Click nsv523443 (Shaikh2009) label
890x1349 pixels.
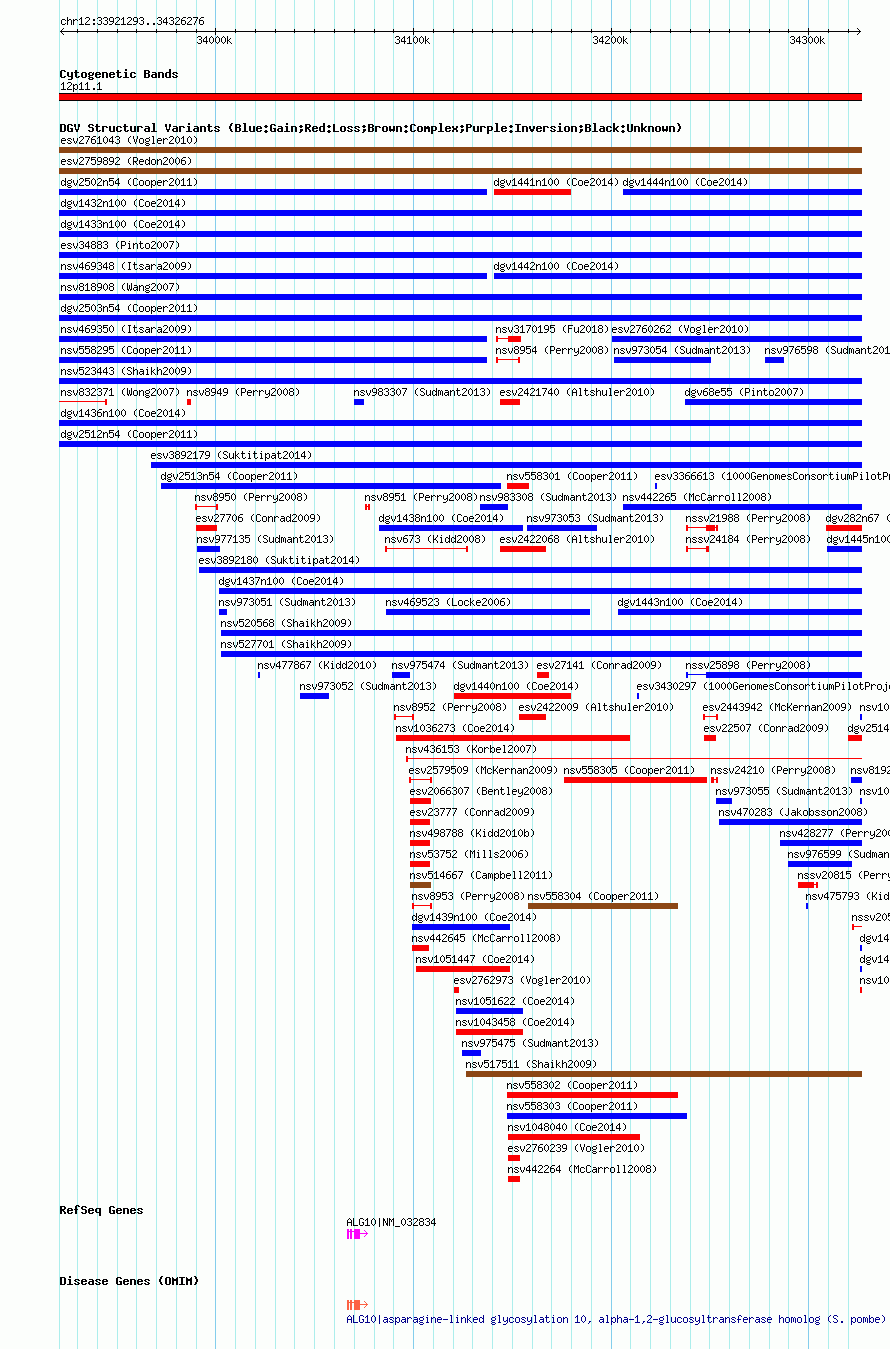tap(126, 371)
